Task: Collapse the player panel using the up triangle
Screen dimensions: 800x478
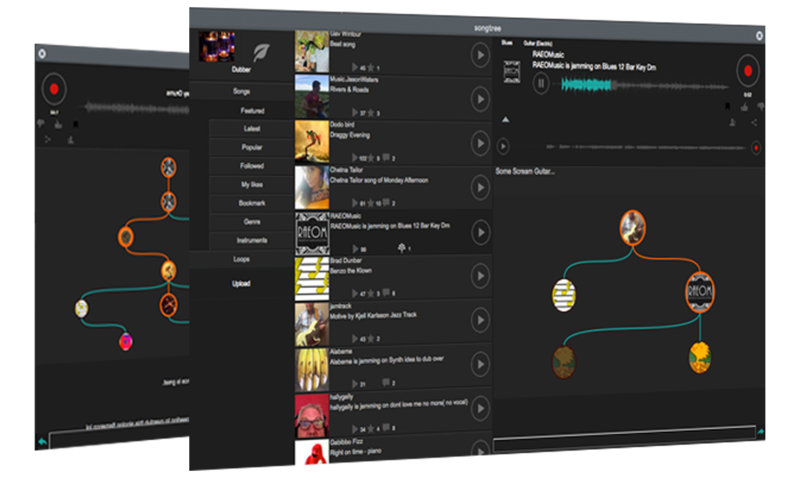Action: (x=504, y=120)
